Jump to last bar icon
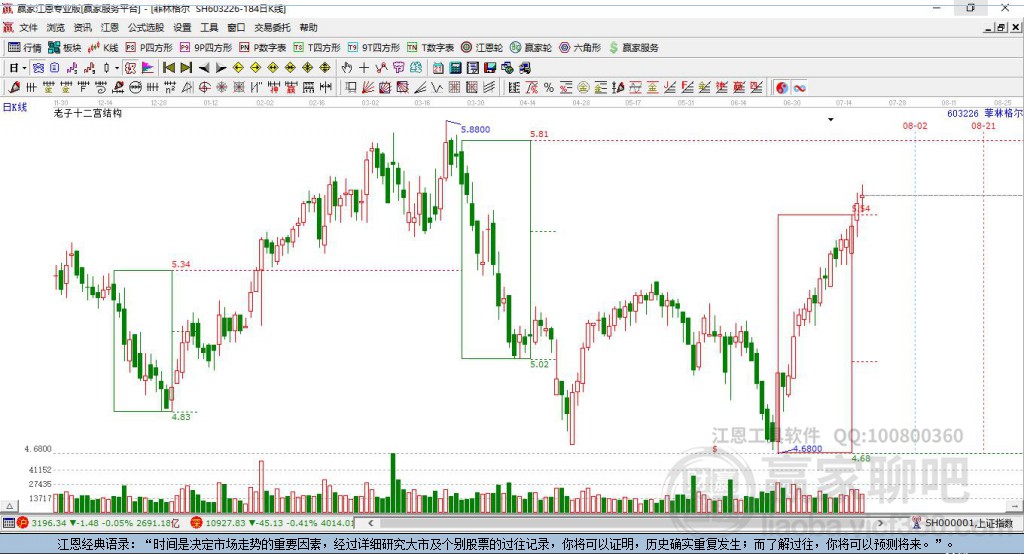The image size is (1024, 554). (186, 68)
